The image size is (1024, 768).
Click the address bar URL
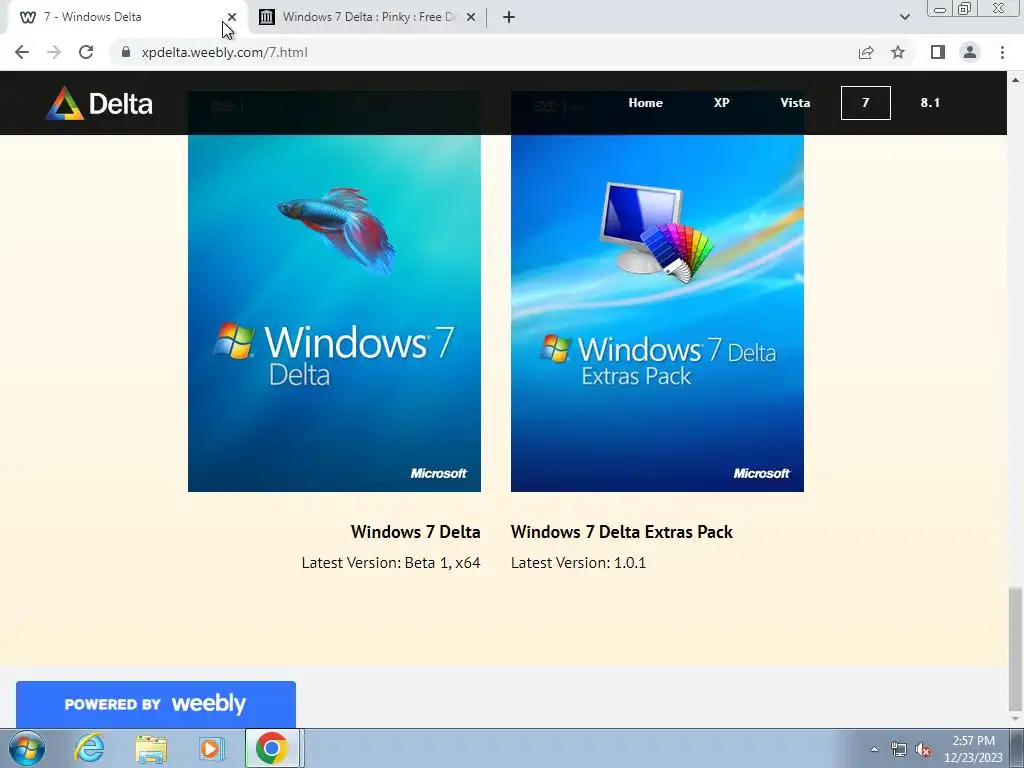click(225, 52)
